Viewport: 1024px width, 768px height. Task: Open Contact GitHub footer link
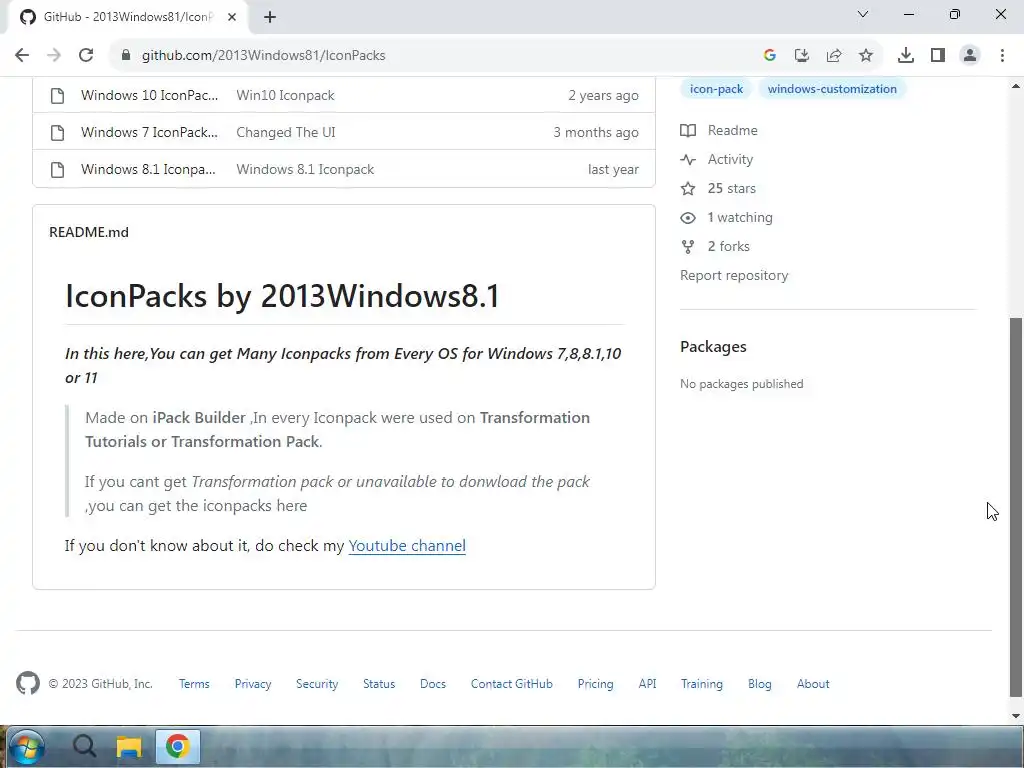pyautogui.click(x=511, y=684)
